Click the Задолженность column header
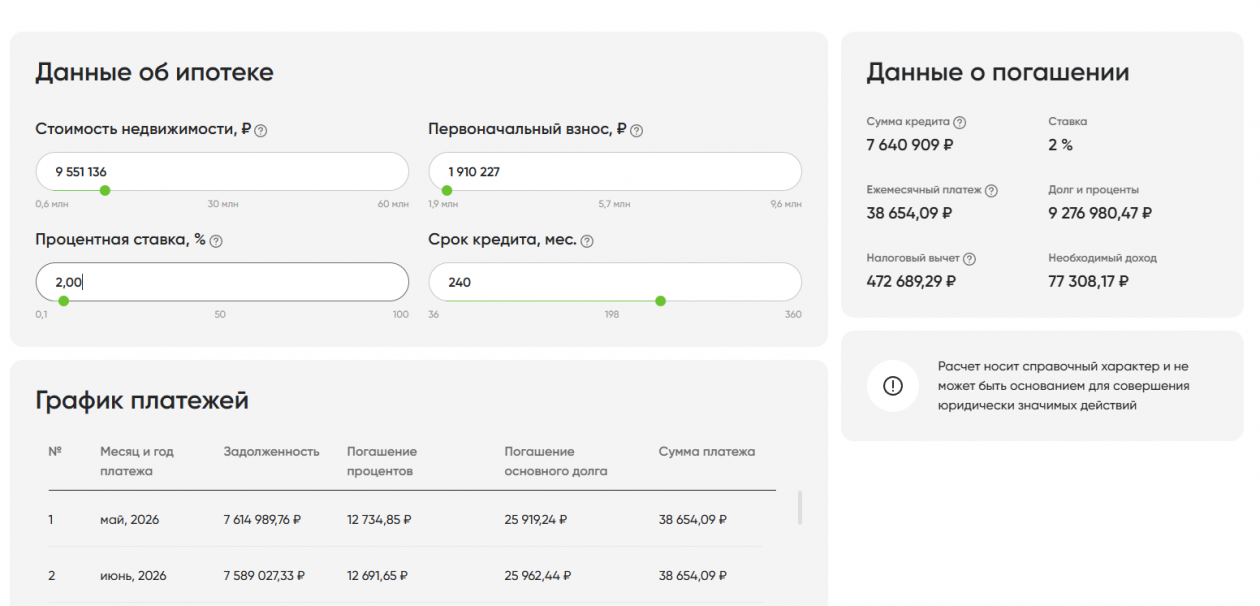The width and height of the screenshot is (1260, 606). click(x=271, y=452)
